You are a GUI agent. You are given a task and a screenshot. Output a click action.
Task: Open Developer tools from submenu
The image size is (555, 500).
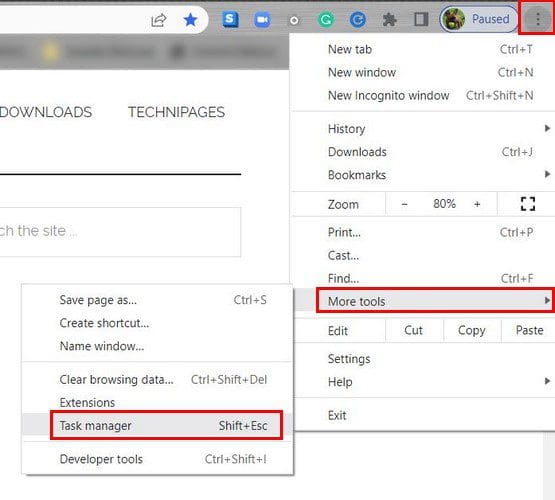158,459
